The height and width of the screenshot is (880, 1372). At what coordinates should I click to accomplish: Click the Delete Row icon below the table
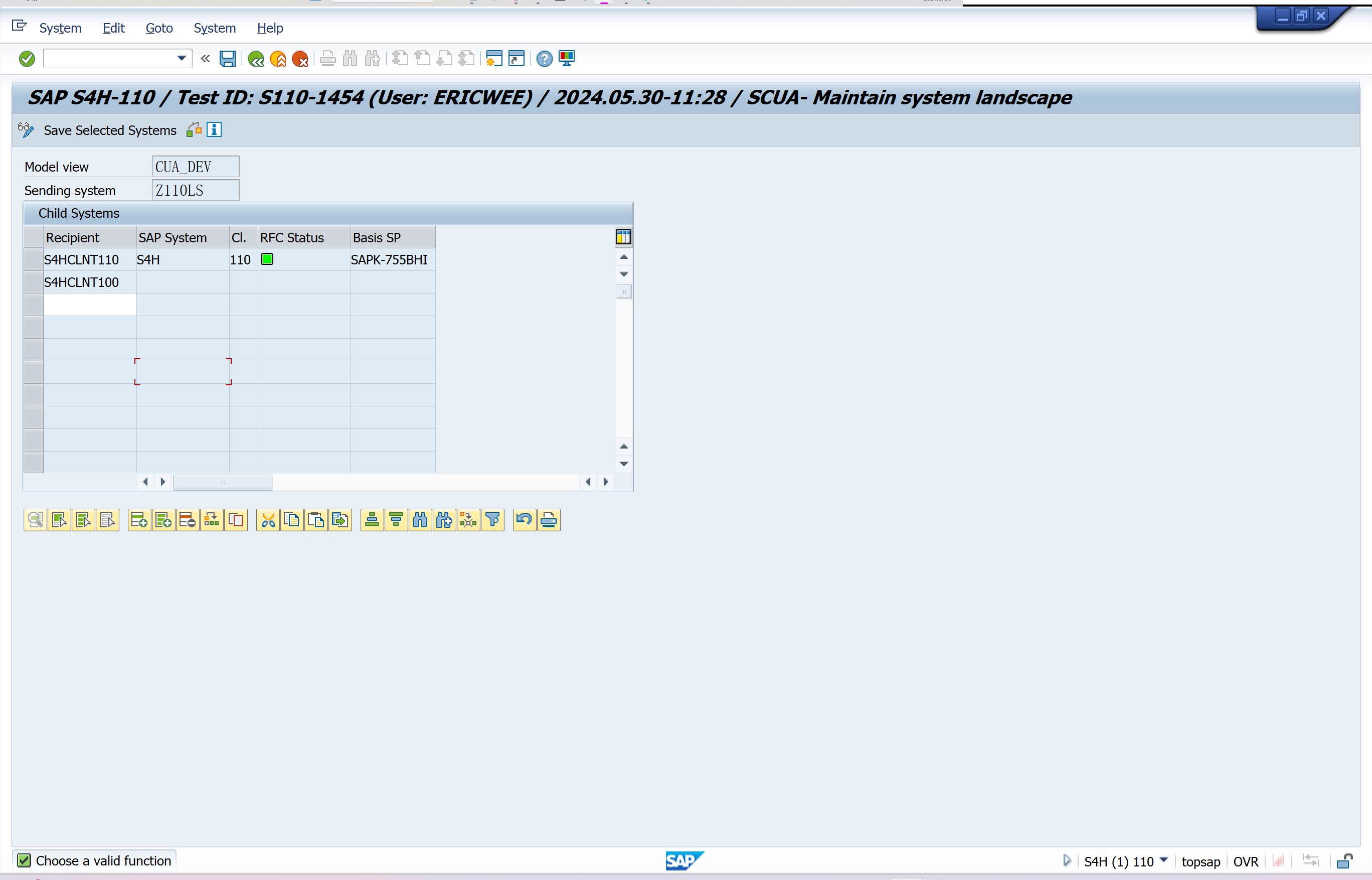(188, 520)
